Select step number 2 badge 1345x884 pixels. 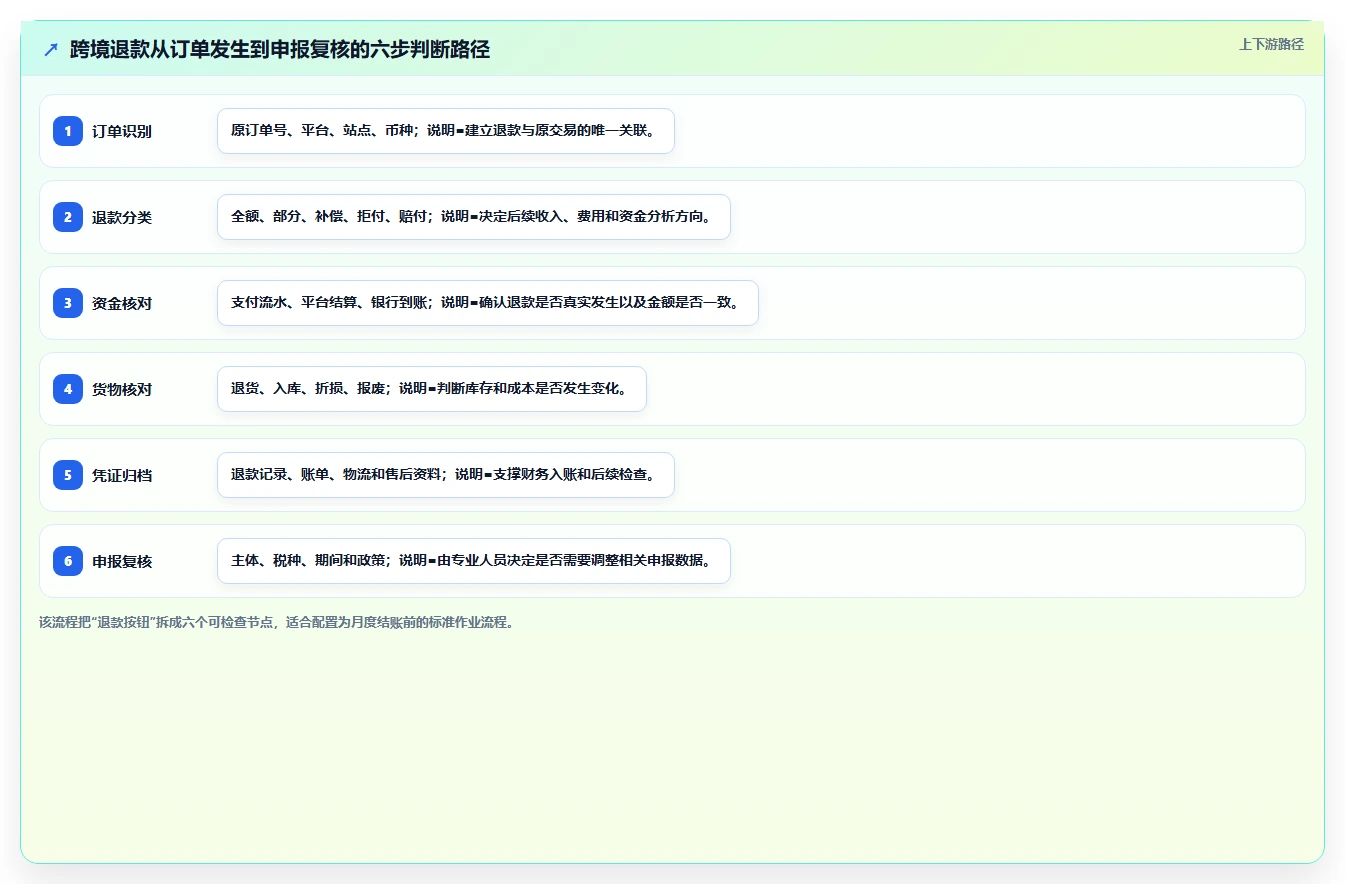pos(68,217)
